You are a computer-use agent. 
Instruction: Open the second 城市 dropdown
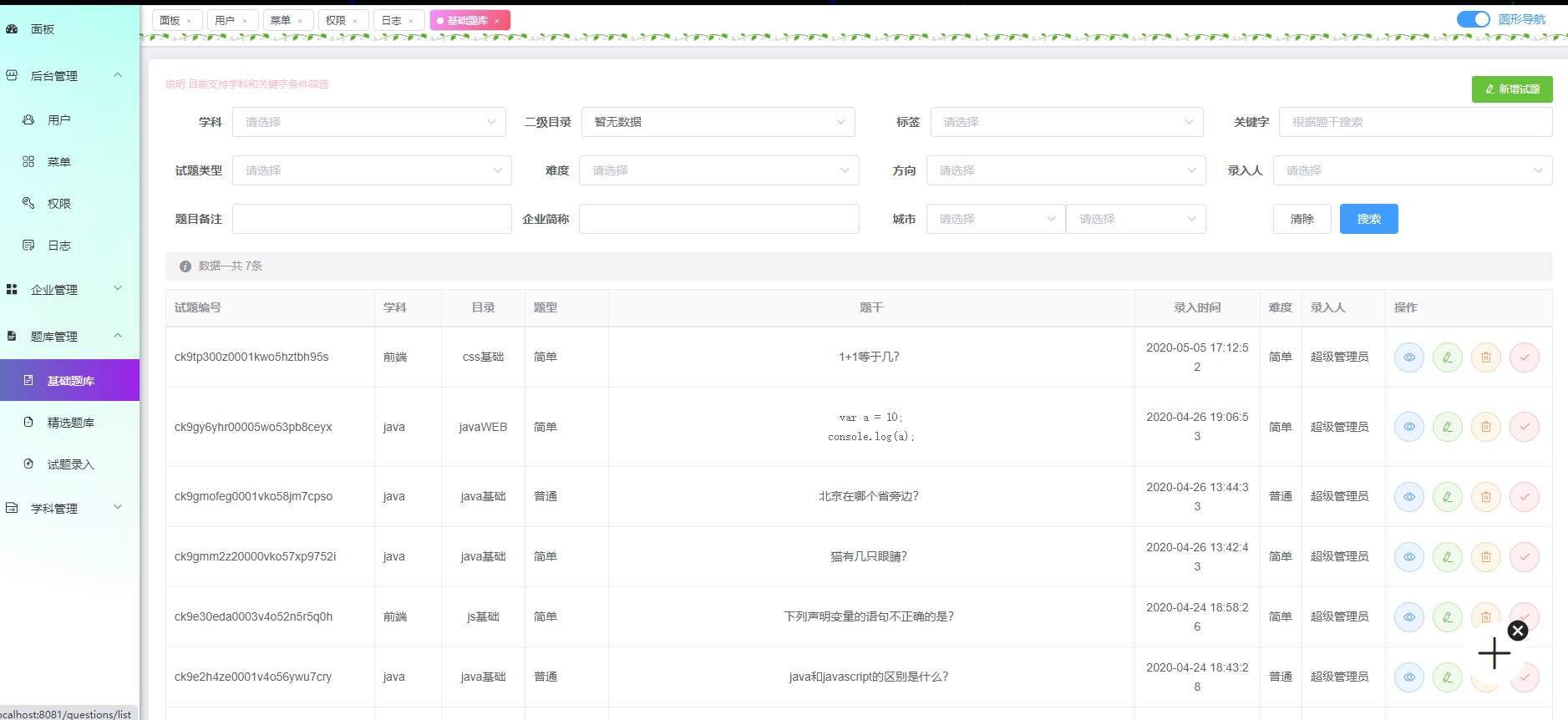(1136, 219)
